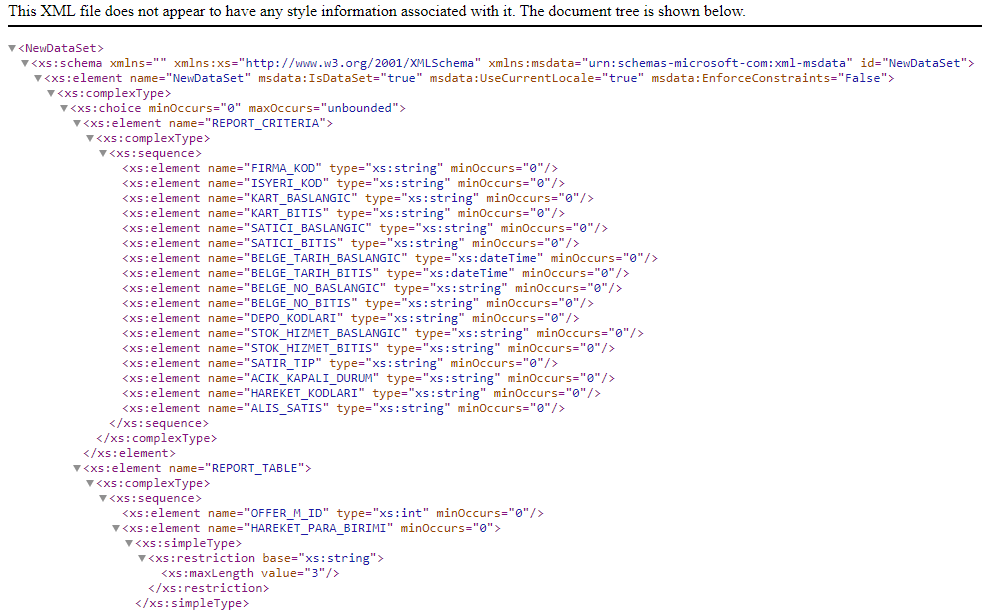
Task: Collapse the xs:schema node
Action: (25, 63)
